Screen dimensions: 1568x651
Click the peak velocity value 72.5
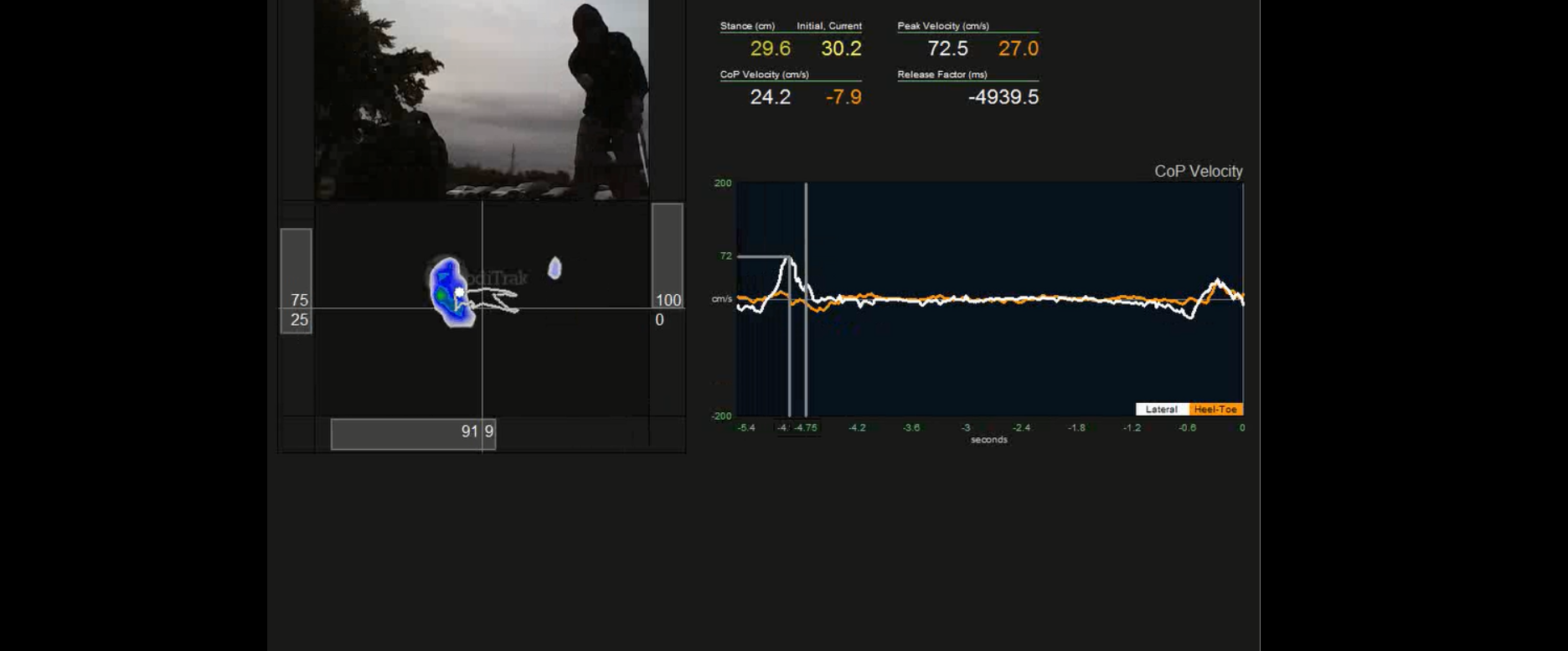947,49
